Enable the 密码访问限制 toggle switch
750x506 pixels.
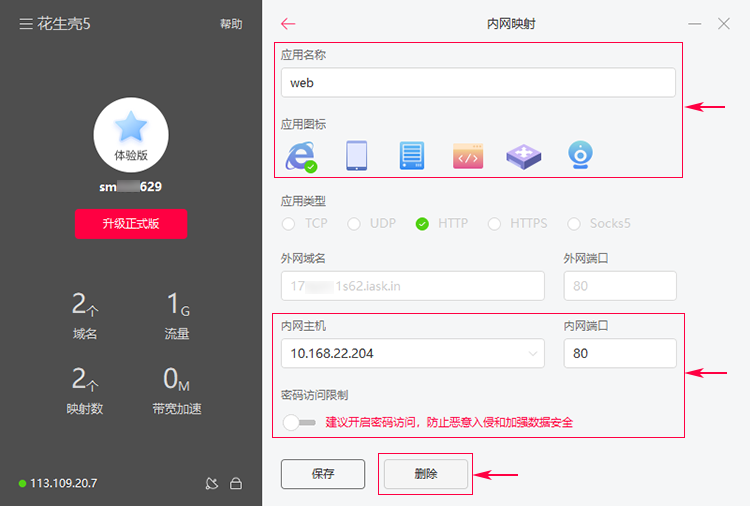(x=299, y=422)
